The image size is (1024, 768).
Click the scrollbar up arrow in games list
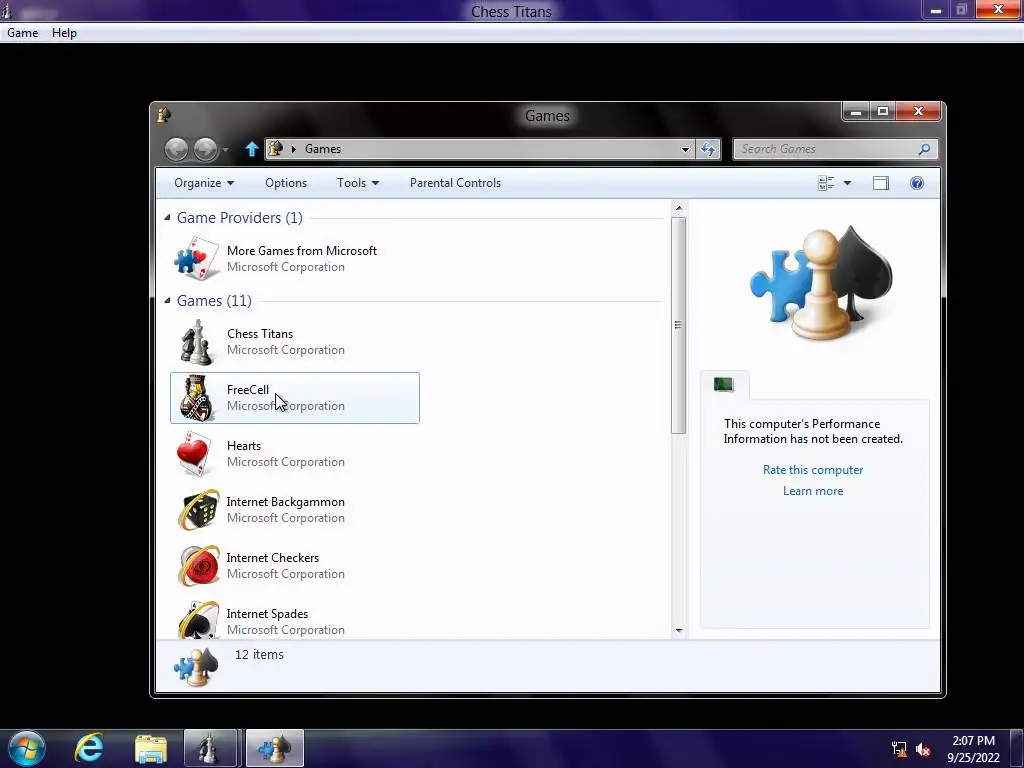(x=679, y=208)
